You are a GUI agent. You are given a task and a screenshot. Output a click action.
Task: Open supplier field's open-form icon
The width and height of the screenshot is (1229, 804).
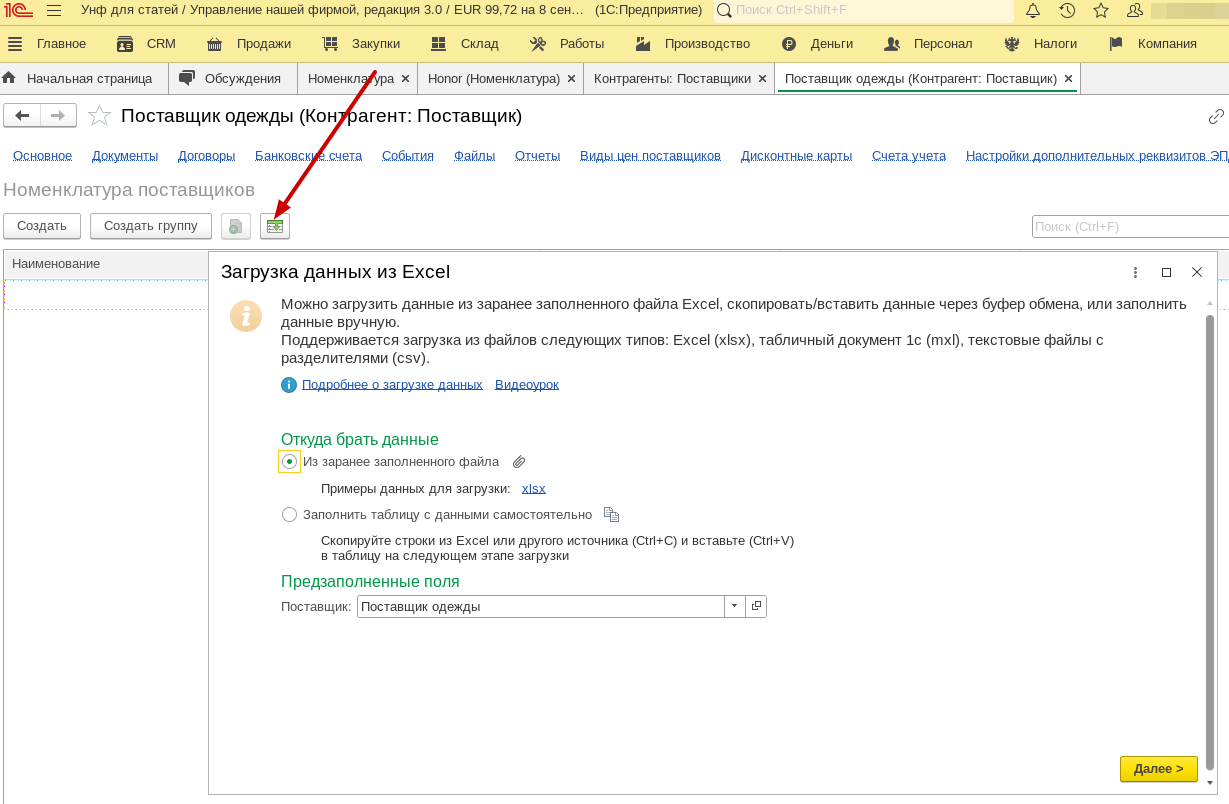756,606
